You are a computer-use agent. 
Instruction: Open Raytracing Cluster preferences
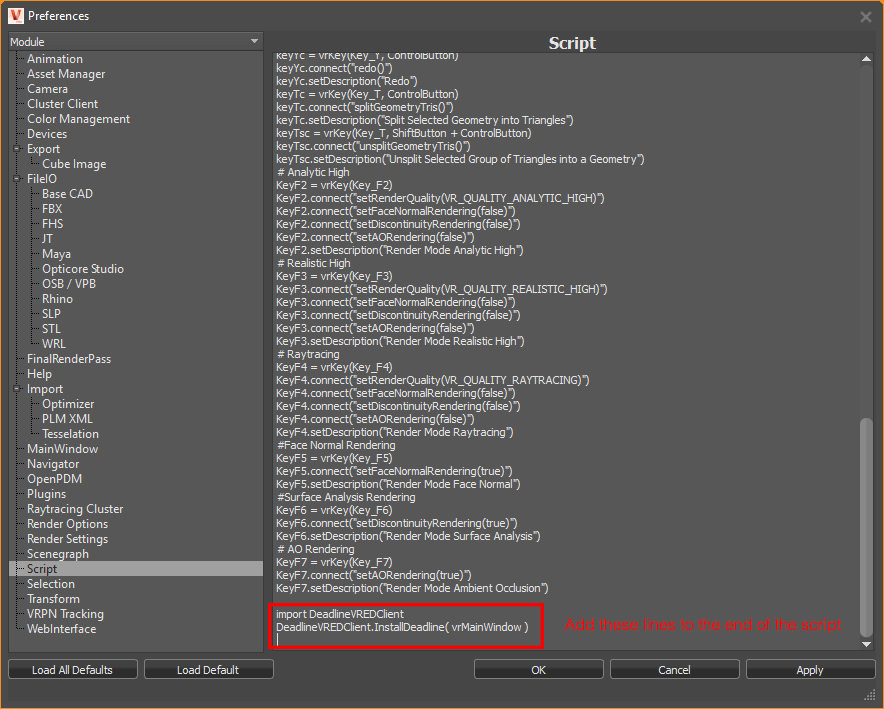tap(75, 509)
